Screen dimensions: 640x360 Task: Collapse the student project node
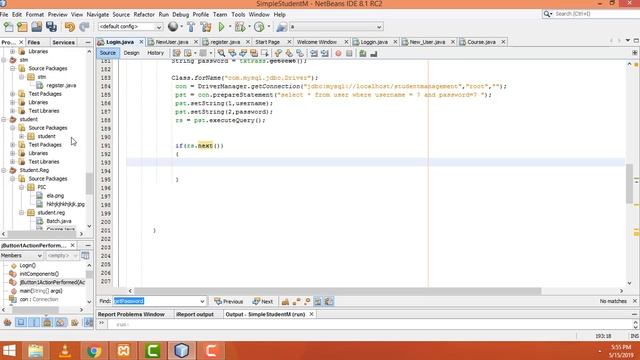point(4,119)
